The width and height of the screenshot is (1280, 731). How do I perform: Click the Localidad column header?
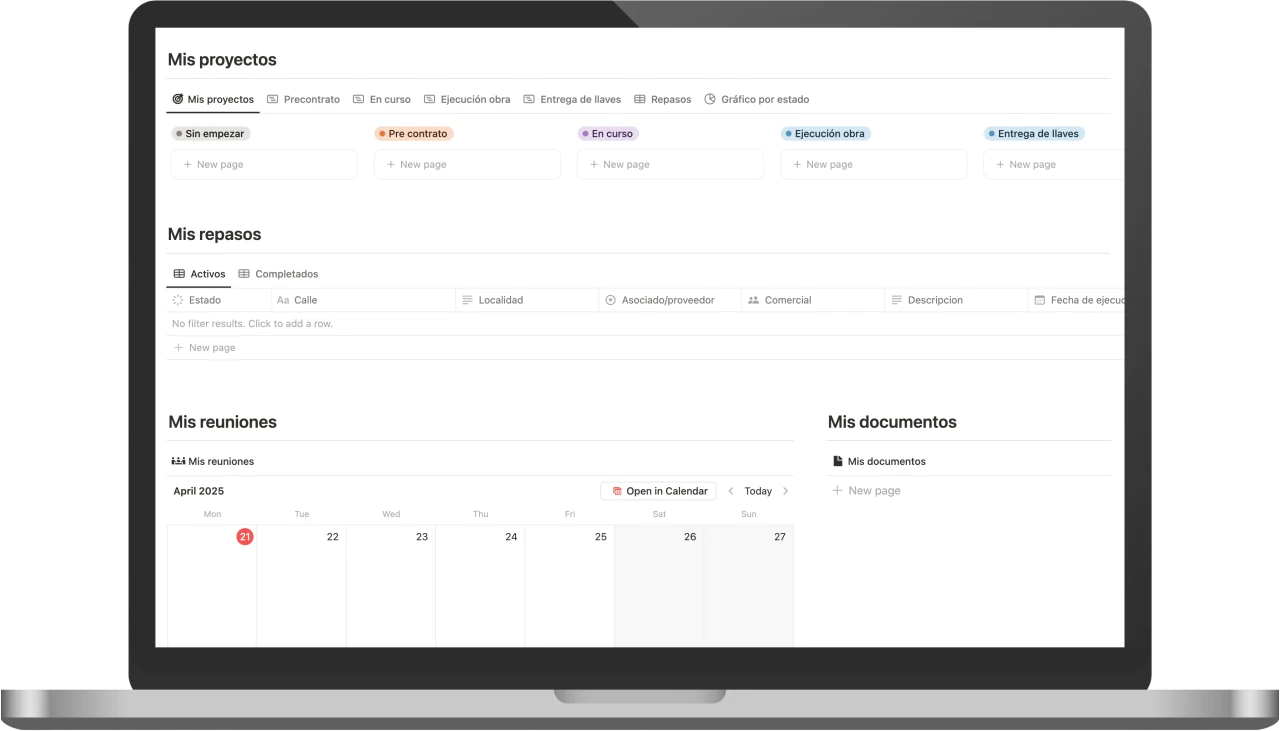point(526,300)
